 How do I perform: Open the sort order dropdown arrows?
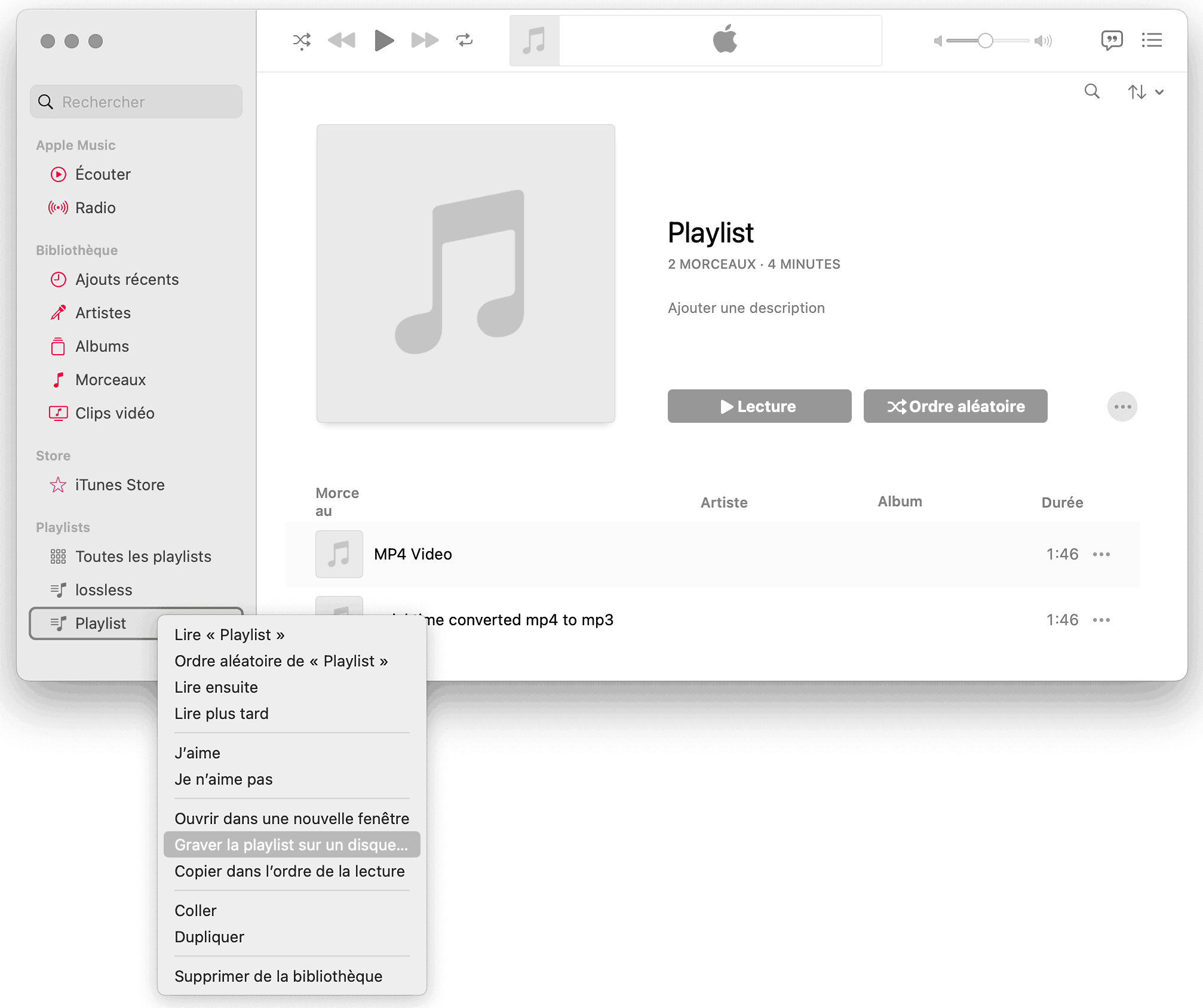click(1146, 92)
